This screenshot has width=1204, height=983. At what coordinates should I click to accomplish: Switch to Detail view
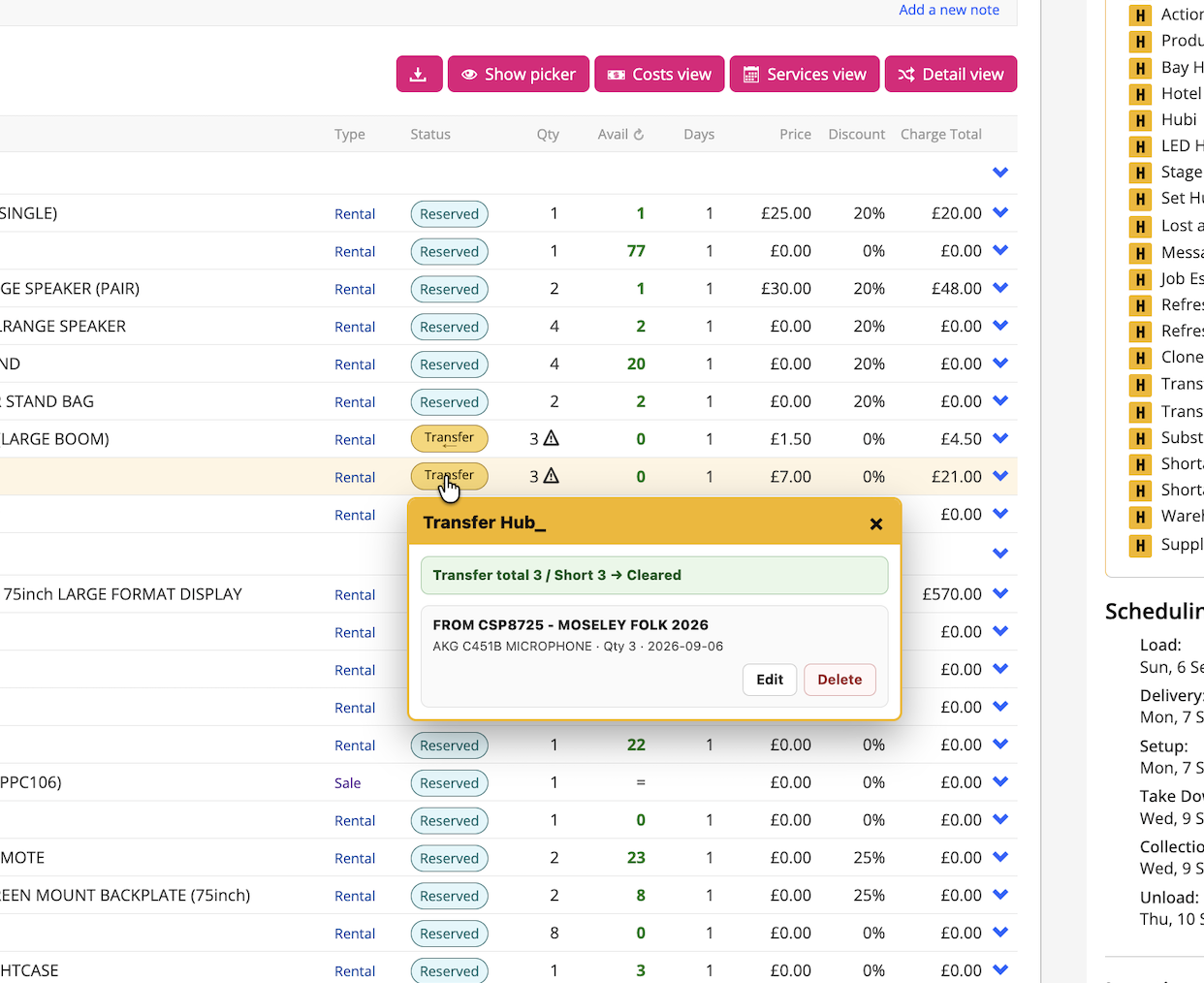pyautogui.click(x=951, y=75)
